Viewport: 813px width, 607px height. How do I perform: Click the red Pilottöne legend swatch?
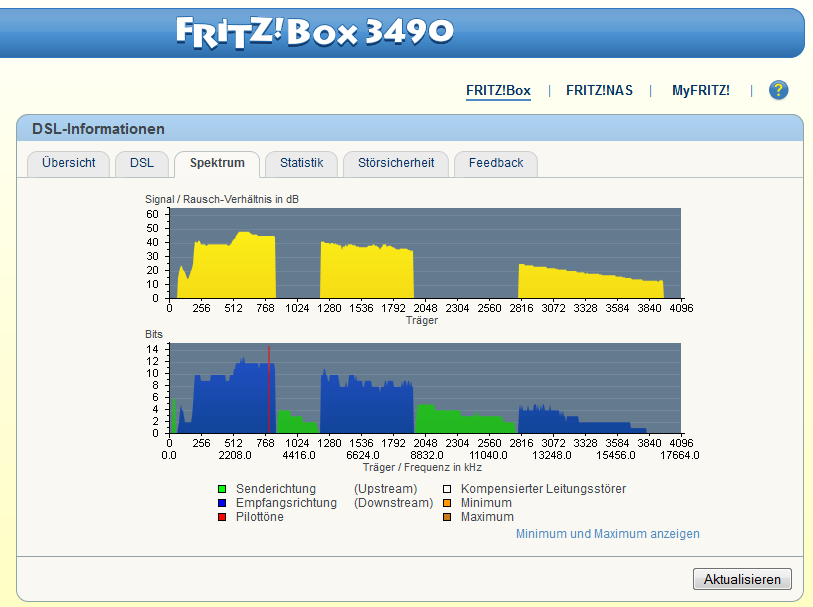pos(222,517)
